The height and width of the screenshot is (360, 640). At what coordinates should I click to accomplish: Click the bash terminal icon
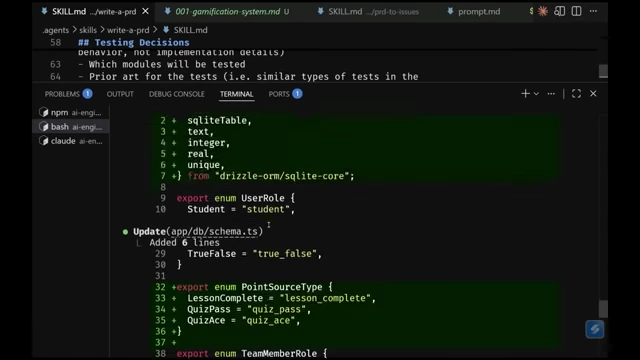tap(44, 127)
